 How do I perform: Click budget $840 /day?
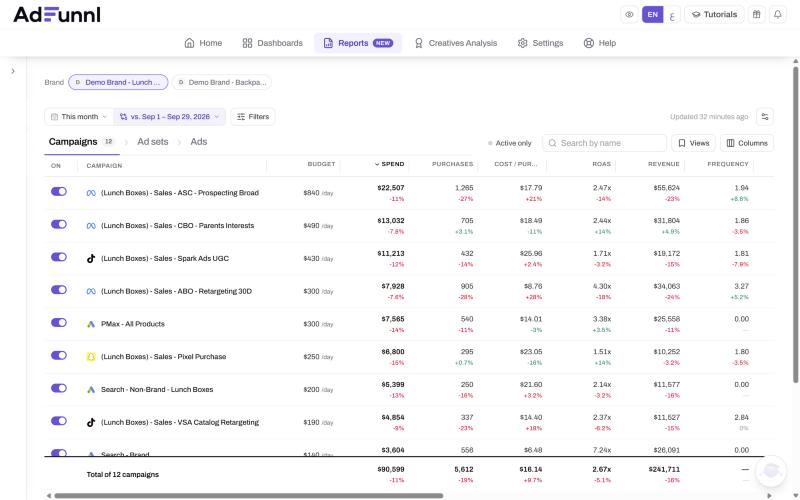coord(318,193)
